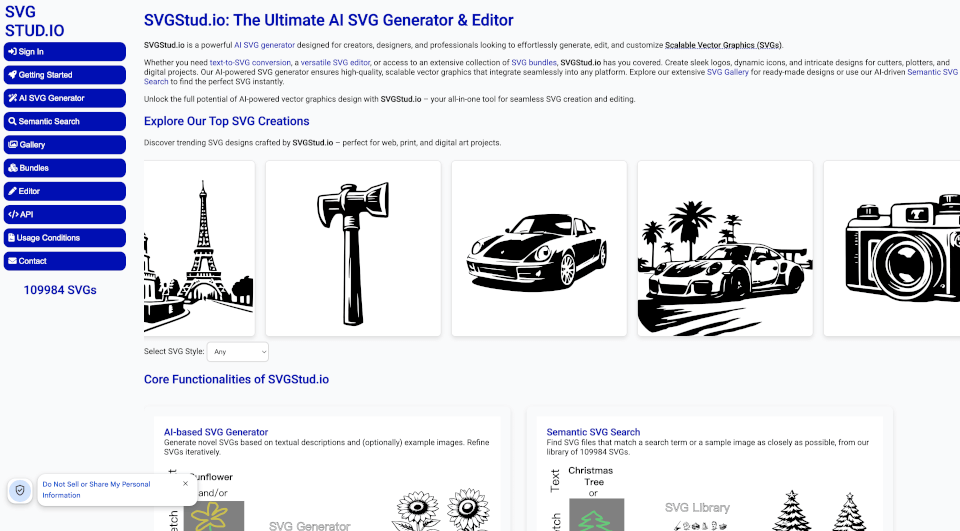Open the Bundles sidebar item
The image size is (960, 531).
pyautogui.click(x=65, y=168)
